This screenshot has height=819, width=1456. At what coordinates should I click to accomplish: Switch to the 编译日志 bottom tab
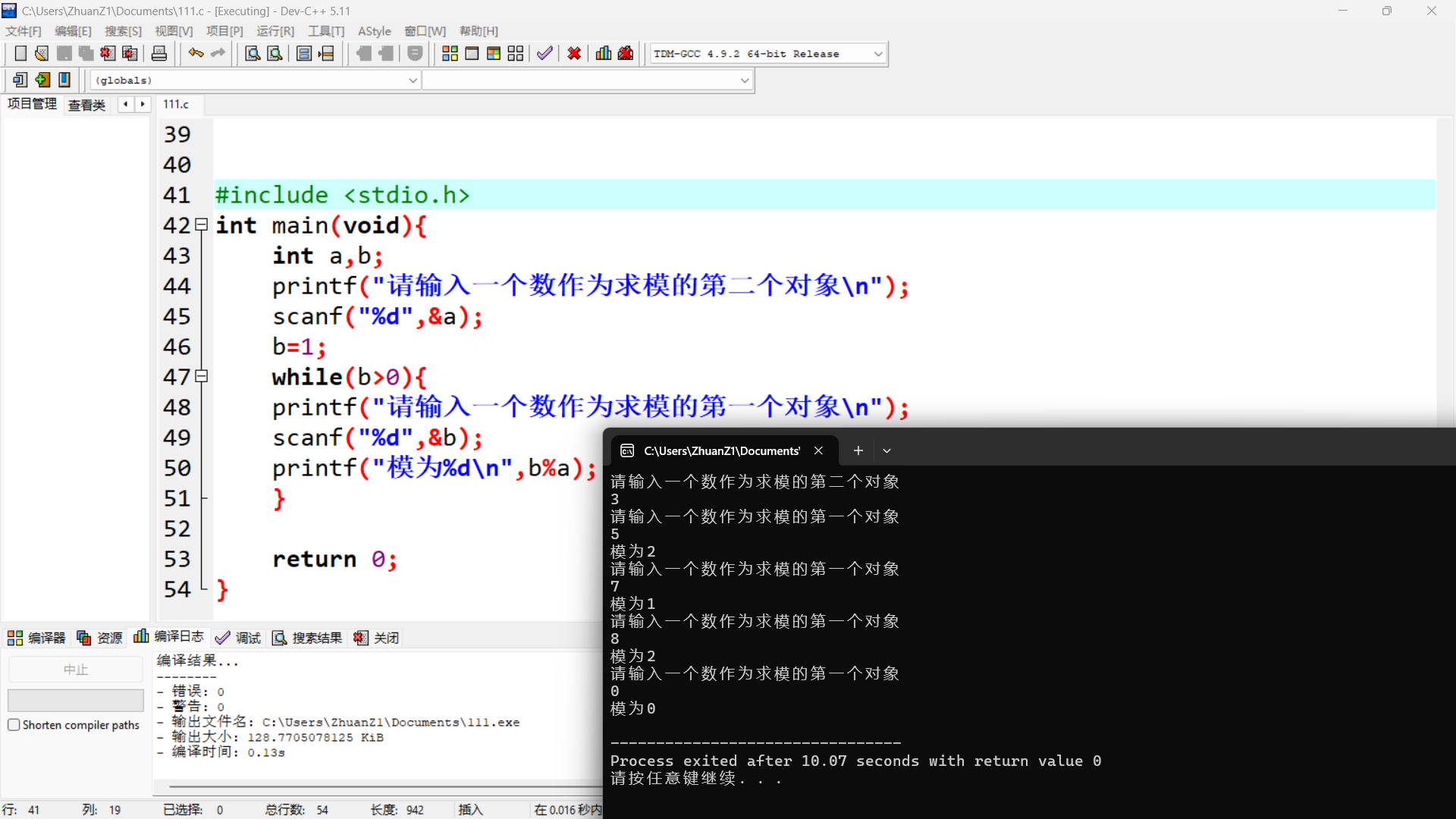[x=170, y=637]
